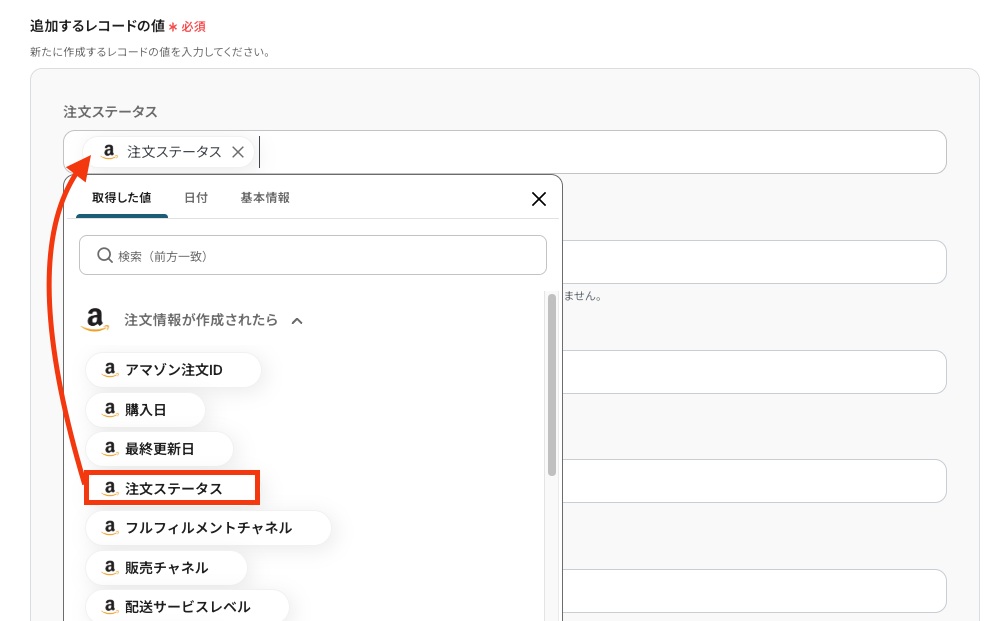Close the value picker popup

(x=539, y=199)
